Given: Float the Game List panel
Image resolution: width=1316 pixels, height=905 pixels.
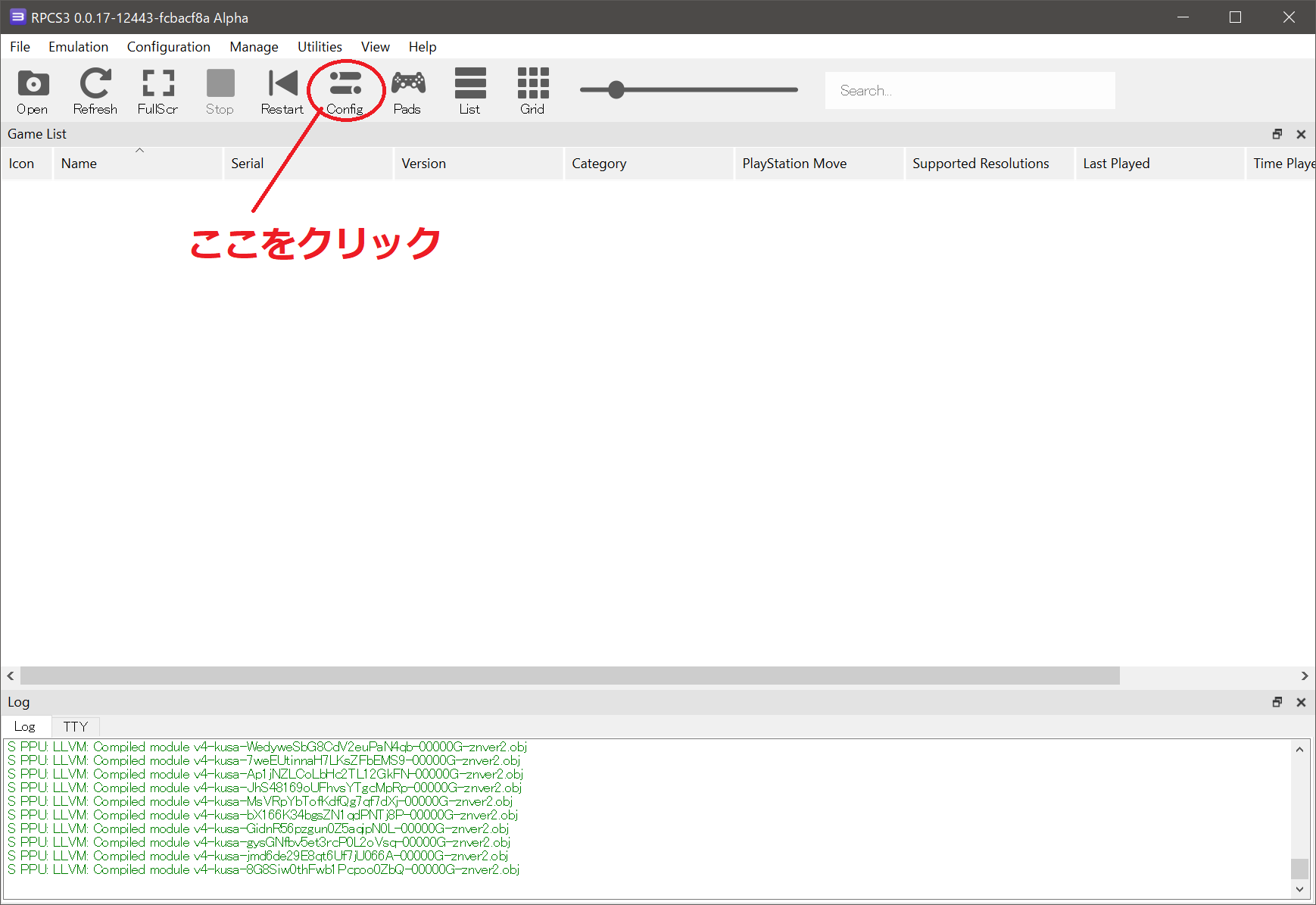Looking at the screenshot, I should pos(1277,134).
